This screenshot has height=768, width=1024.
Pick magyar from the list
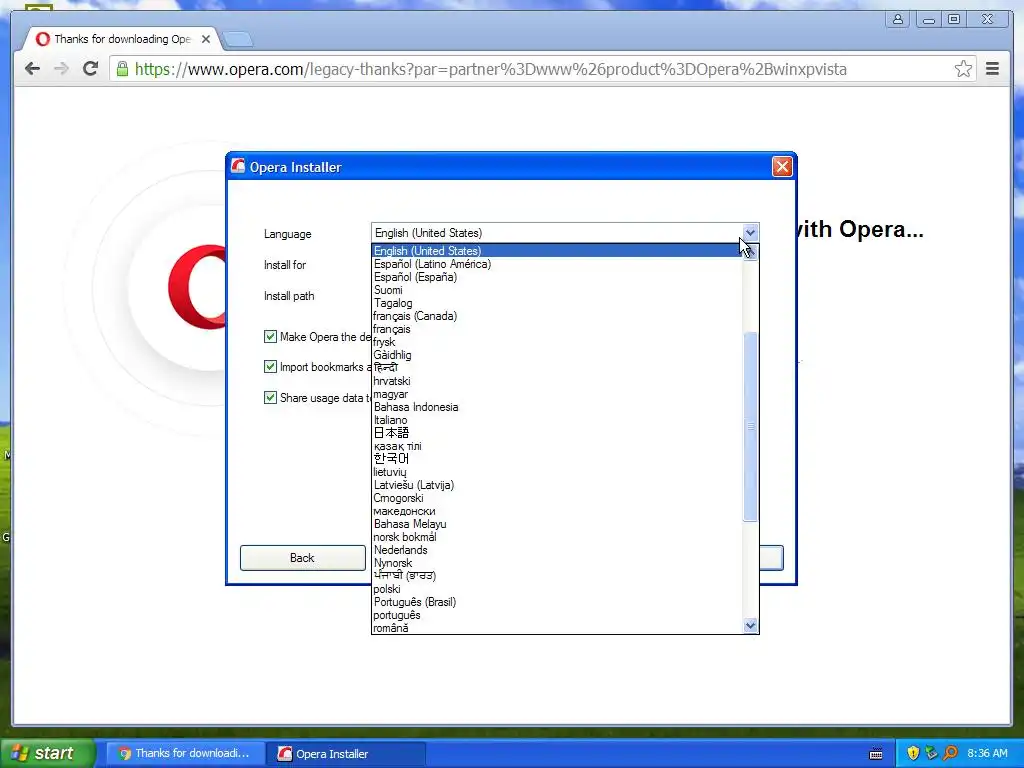click(557, 394)
